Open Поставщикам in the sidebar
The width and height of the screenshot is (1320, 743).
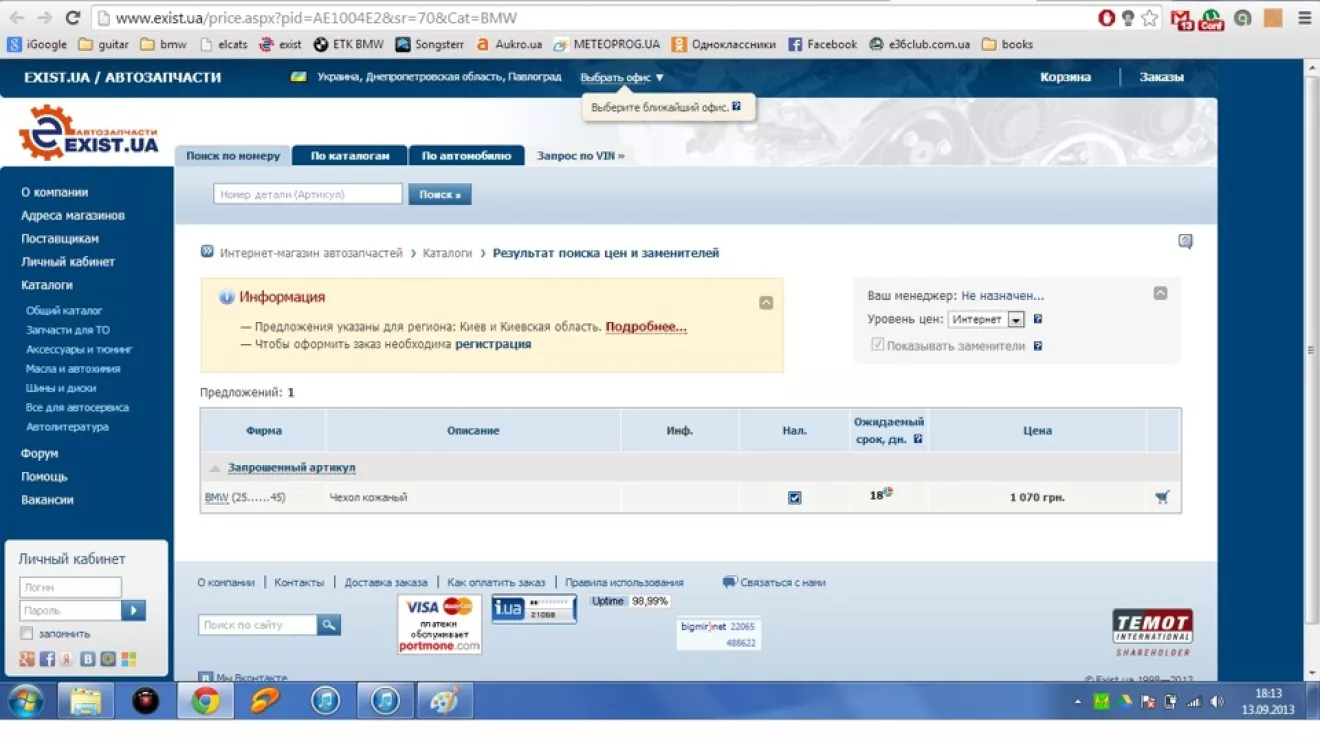click(60, 239)
